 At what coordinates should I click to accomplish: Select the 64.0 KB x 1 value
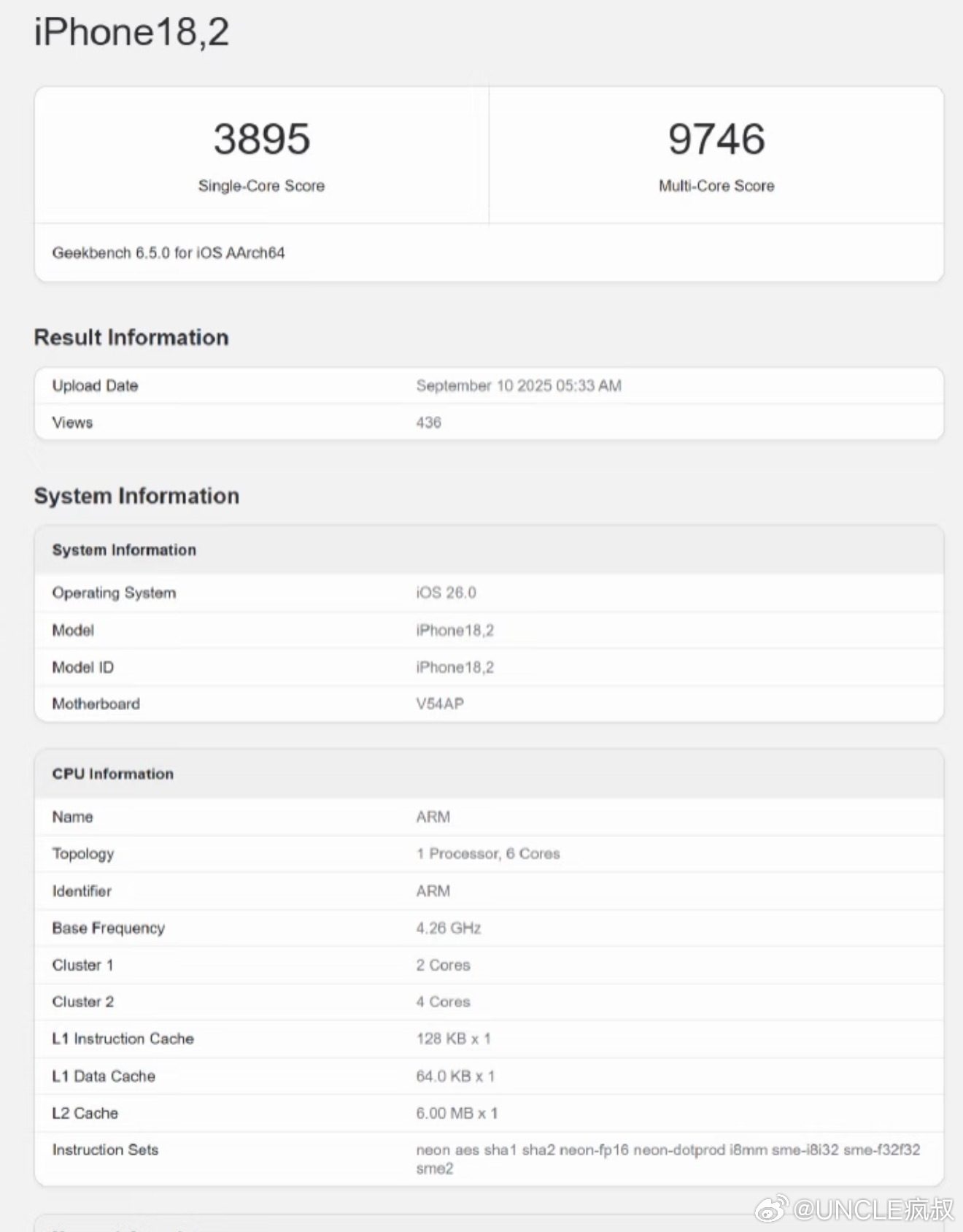455,1076
